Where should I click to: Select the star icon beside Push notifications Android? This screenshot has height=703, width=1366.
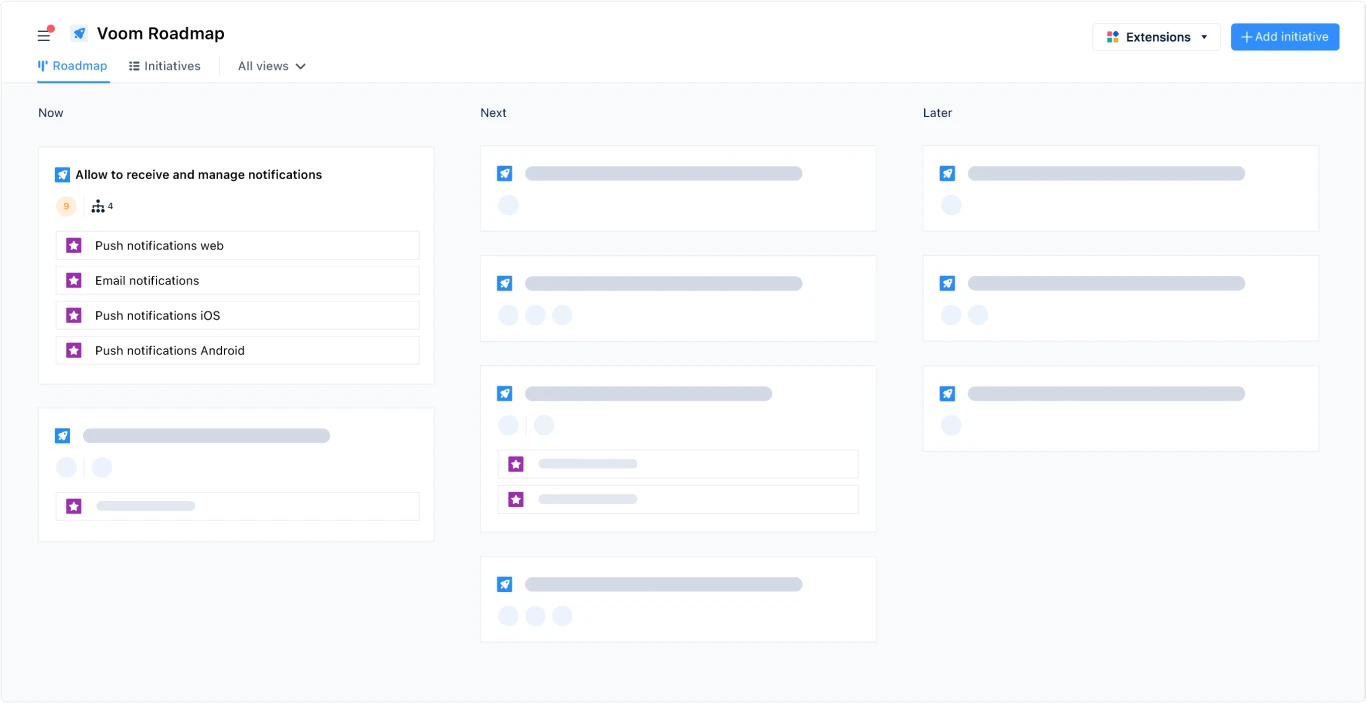pyautogui.click(x=73, y=350)
